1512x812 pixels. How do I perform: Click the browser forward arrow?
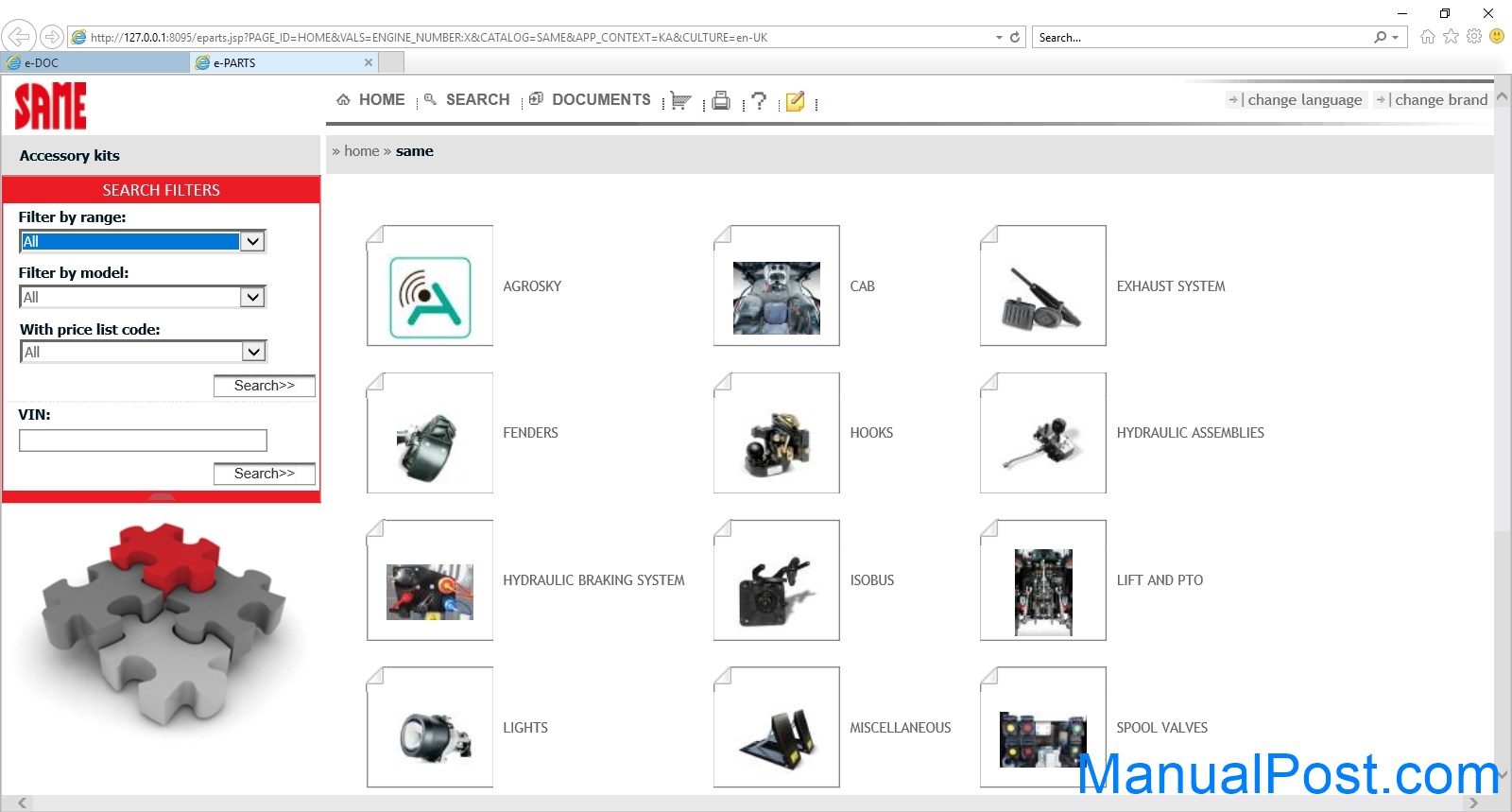(52, 37)
